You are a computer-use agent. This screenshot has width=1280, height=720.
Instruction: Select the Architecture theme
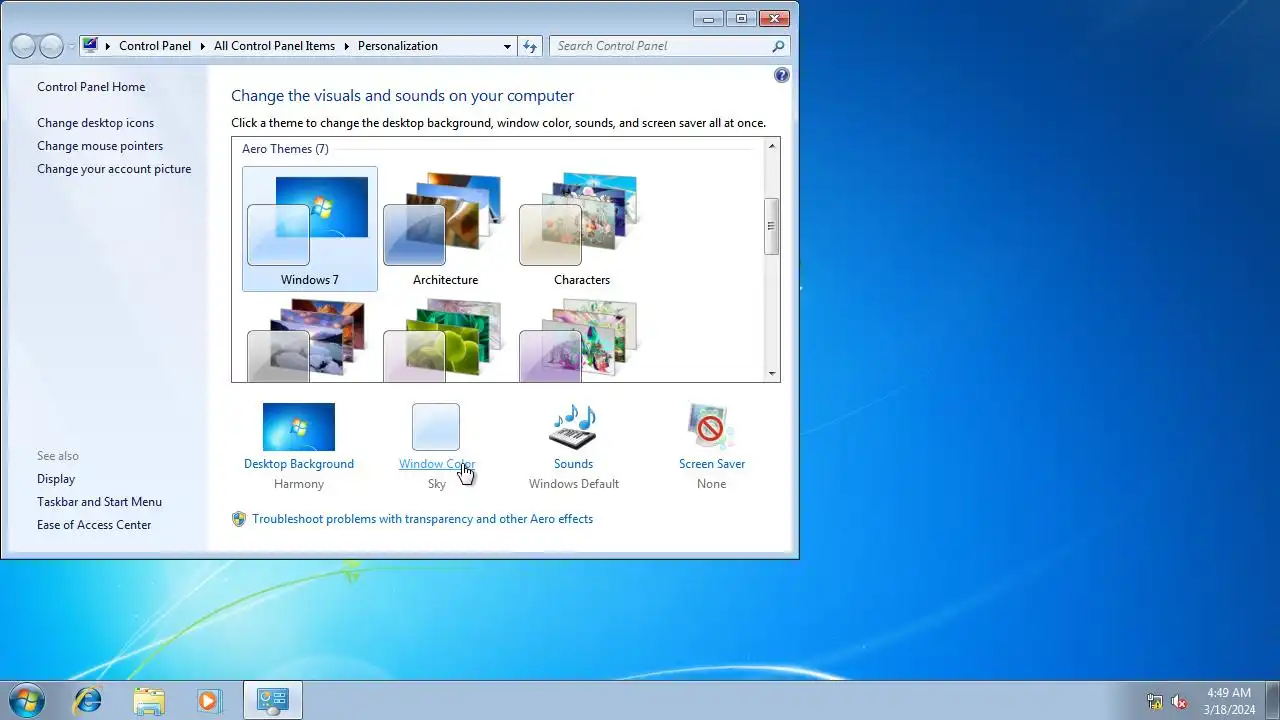click(446, 229)
